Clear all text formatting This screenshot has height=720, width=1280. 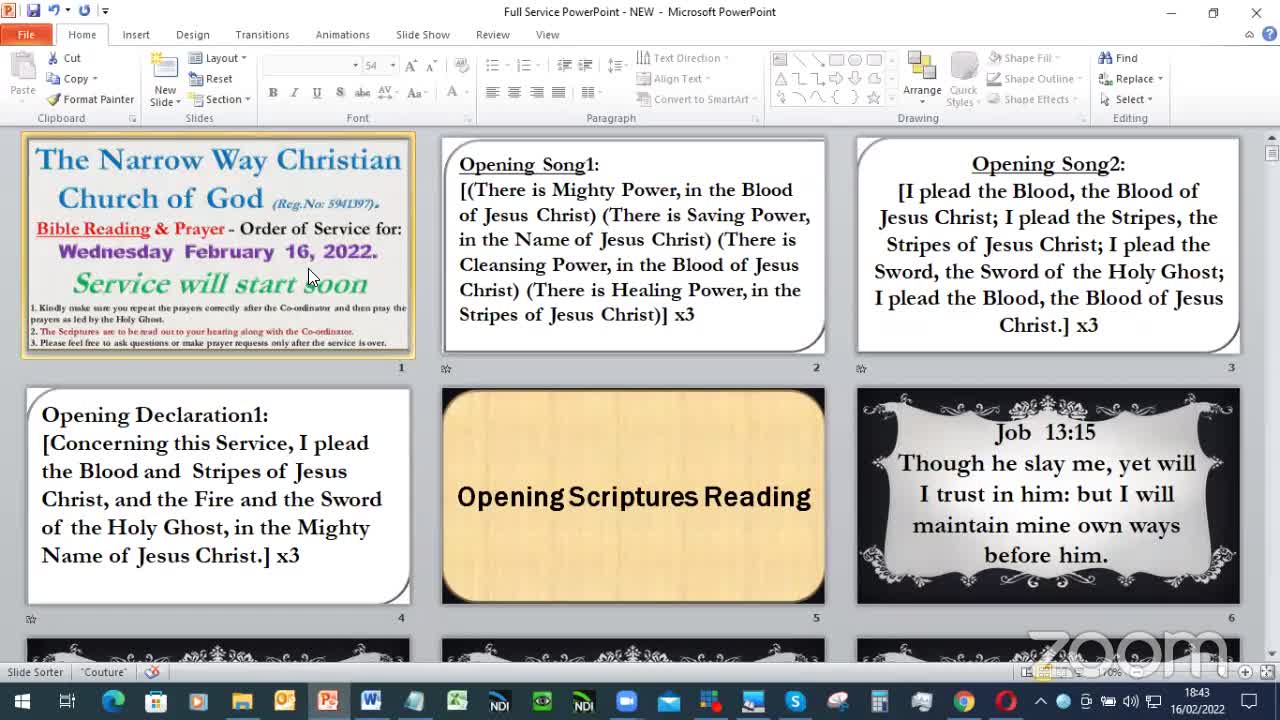tap(461, 65)
